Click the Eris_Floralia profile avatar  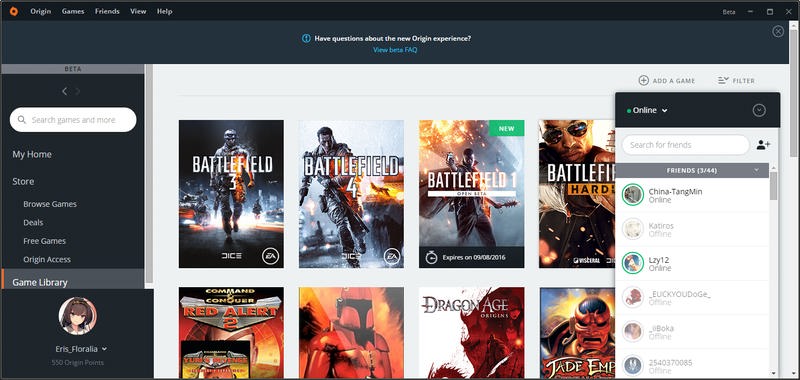point(77,316)
